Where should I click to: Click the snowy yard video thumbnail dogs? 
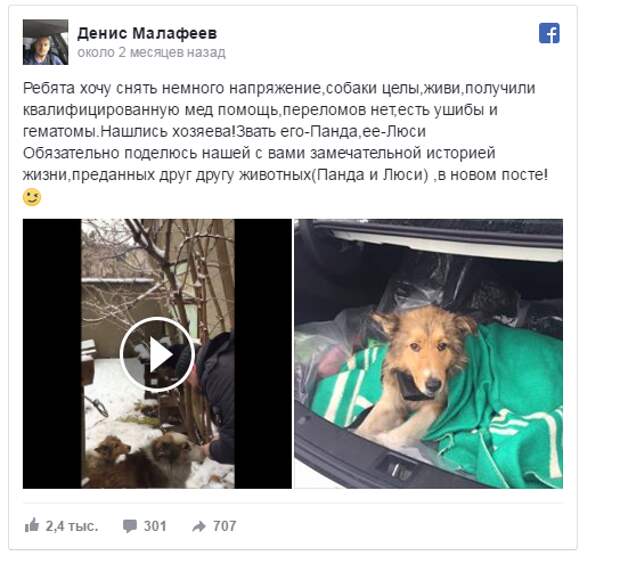144,459
